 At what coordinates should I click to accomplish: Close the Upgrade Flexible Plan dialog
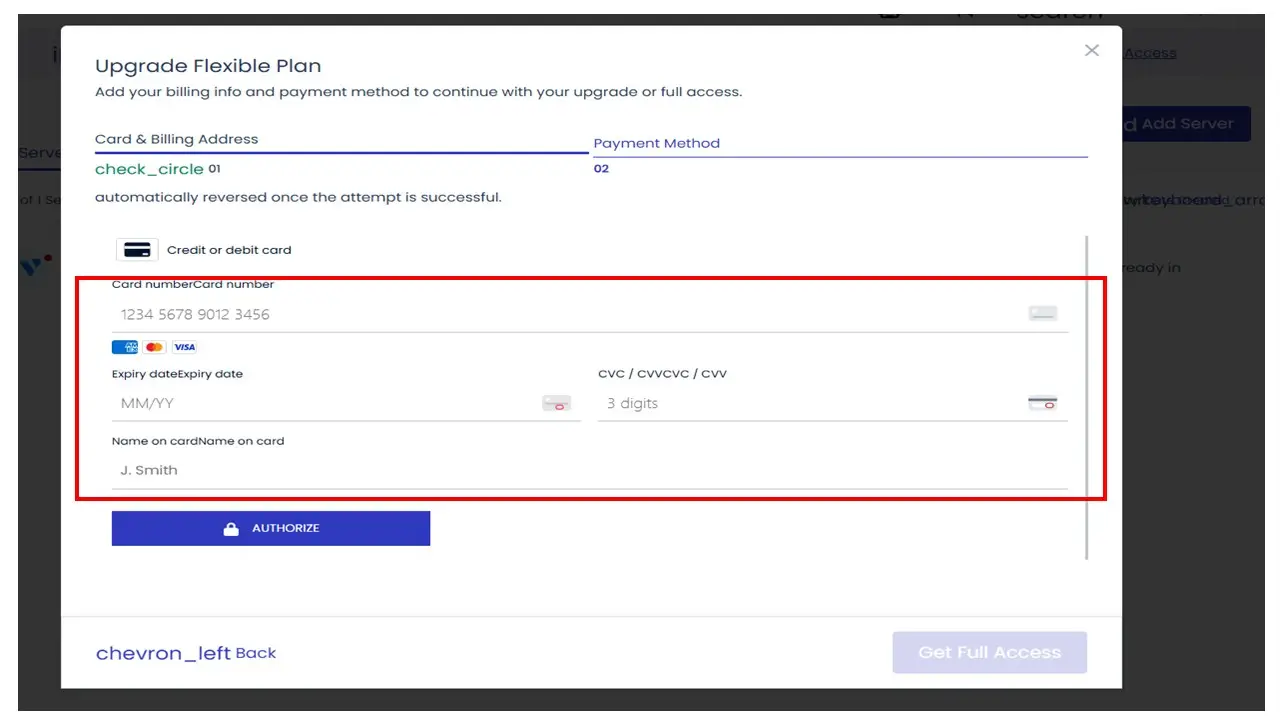coord(1092,51)
